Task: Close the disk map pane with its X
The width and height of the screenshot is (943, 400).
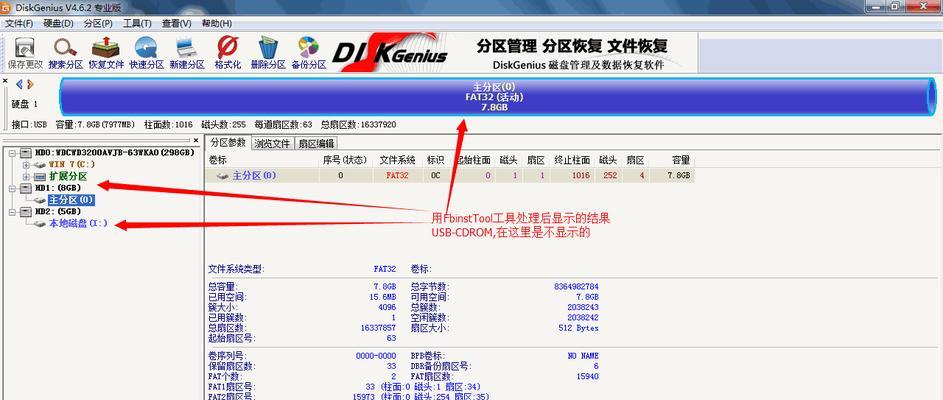Action: pos(5,81)
